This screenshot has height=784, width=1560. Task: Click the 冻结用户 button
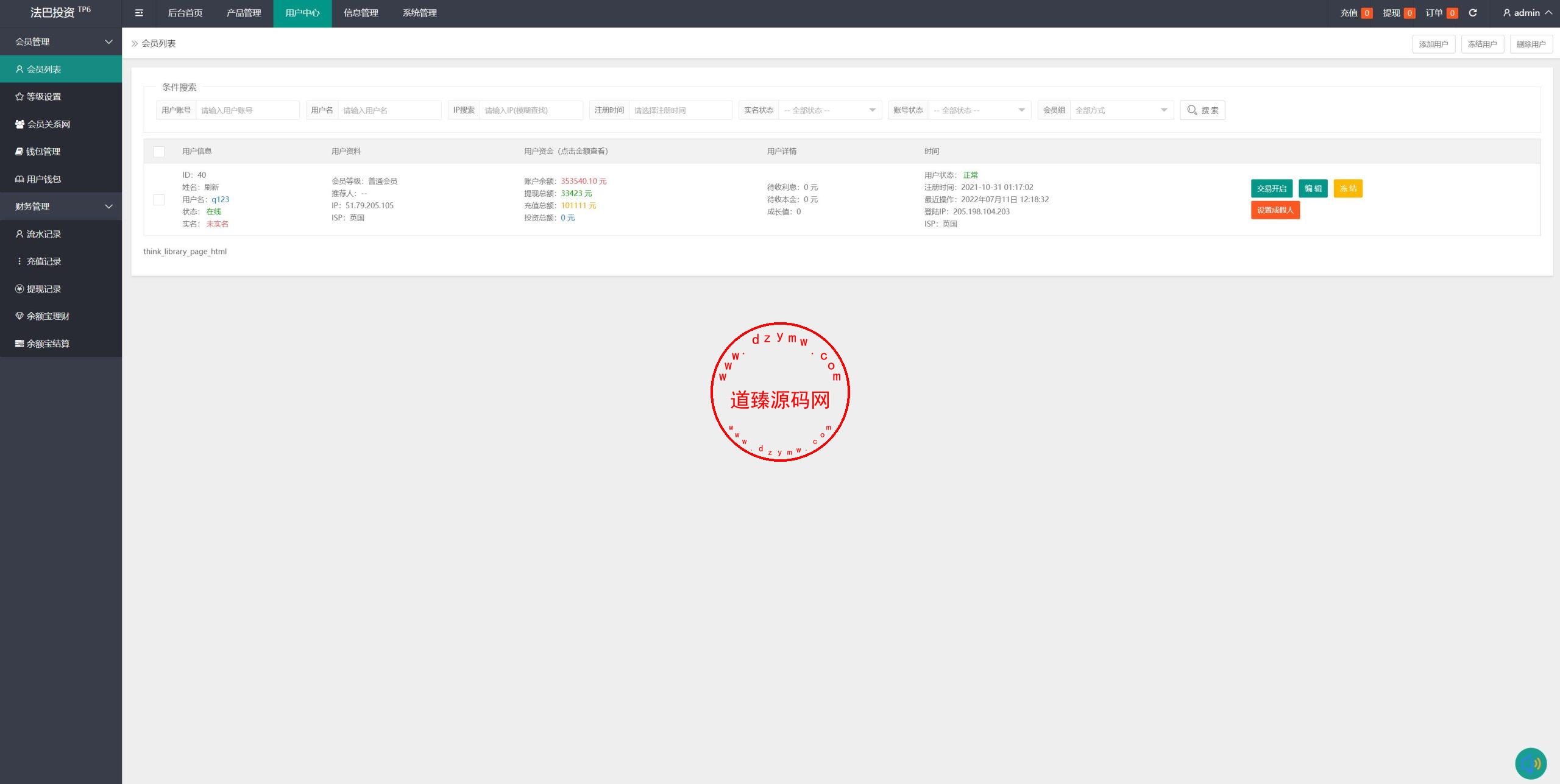[x=1482, y=44]
